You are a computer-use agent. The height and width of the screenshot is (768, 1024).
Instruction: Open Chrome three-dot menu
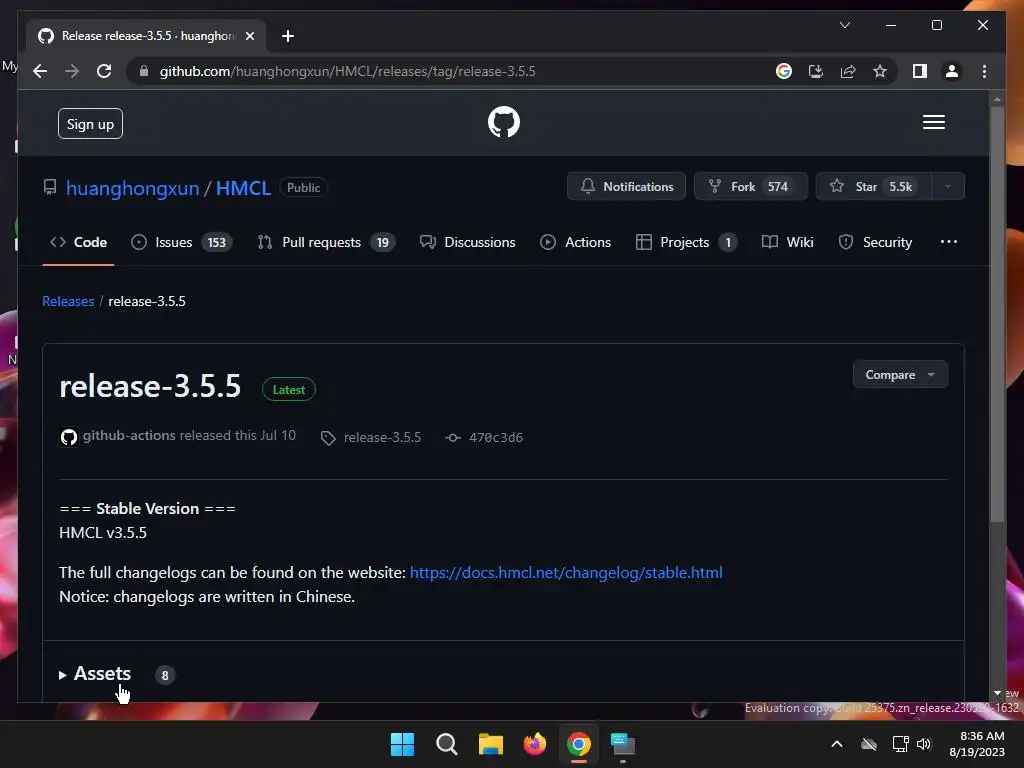coord(984,71)
